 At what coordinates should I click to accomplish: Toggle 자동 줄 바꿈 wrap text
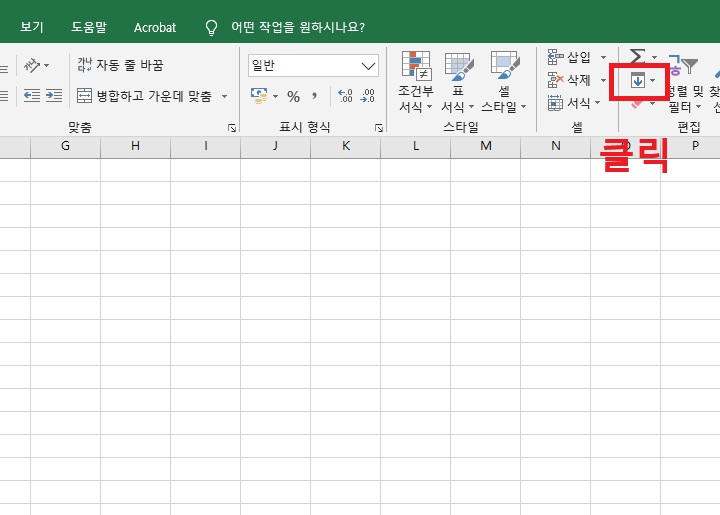coord(120,65)
